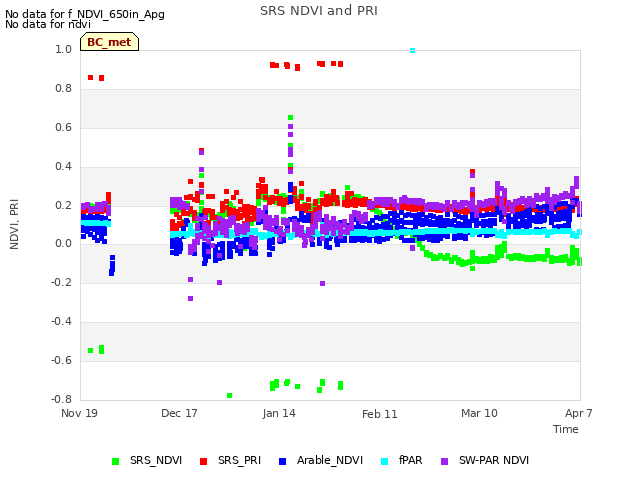Click the Mar 10 x-axis tick label
The image size is (640, 480).
(x=479, y=413)
